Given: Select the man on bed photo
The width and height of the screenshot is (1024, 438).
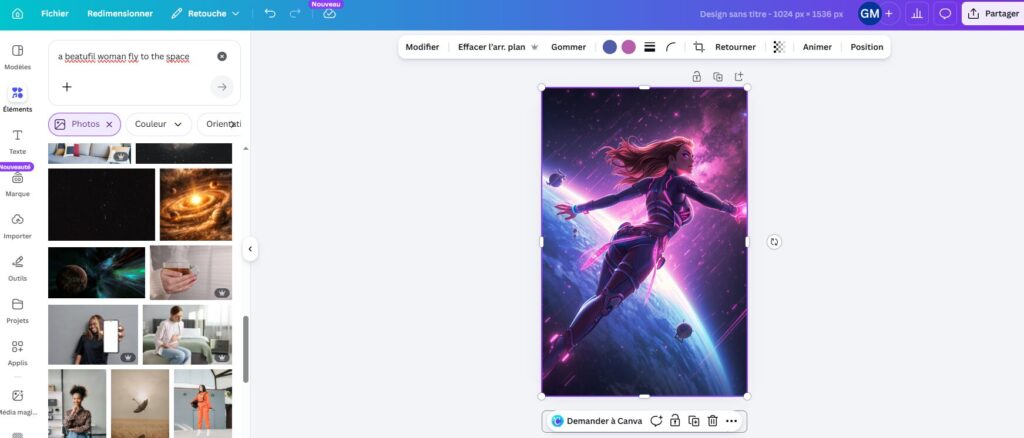Looking at the screenshot, I should click(187, 334).
